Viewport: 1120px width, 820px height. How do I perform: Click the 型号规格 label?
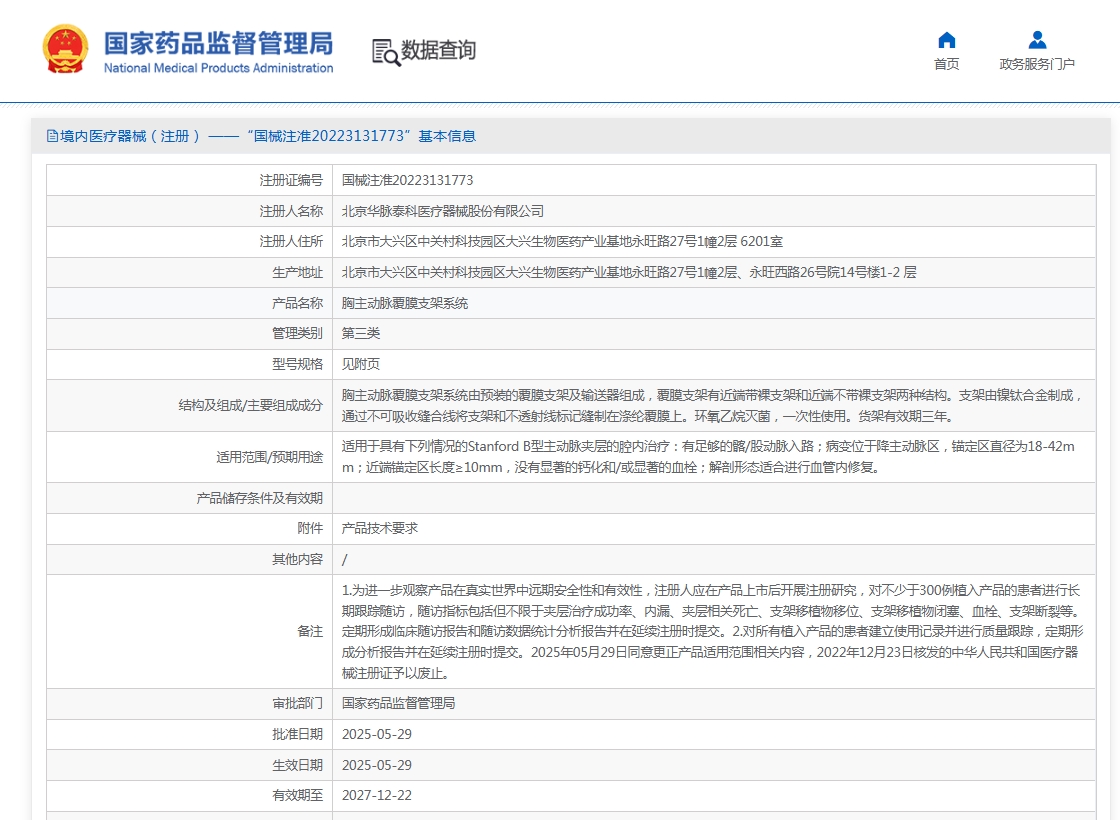click(x=298, y=364)
